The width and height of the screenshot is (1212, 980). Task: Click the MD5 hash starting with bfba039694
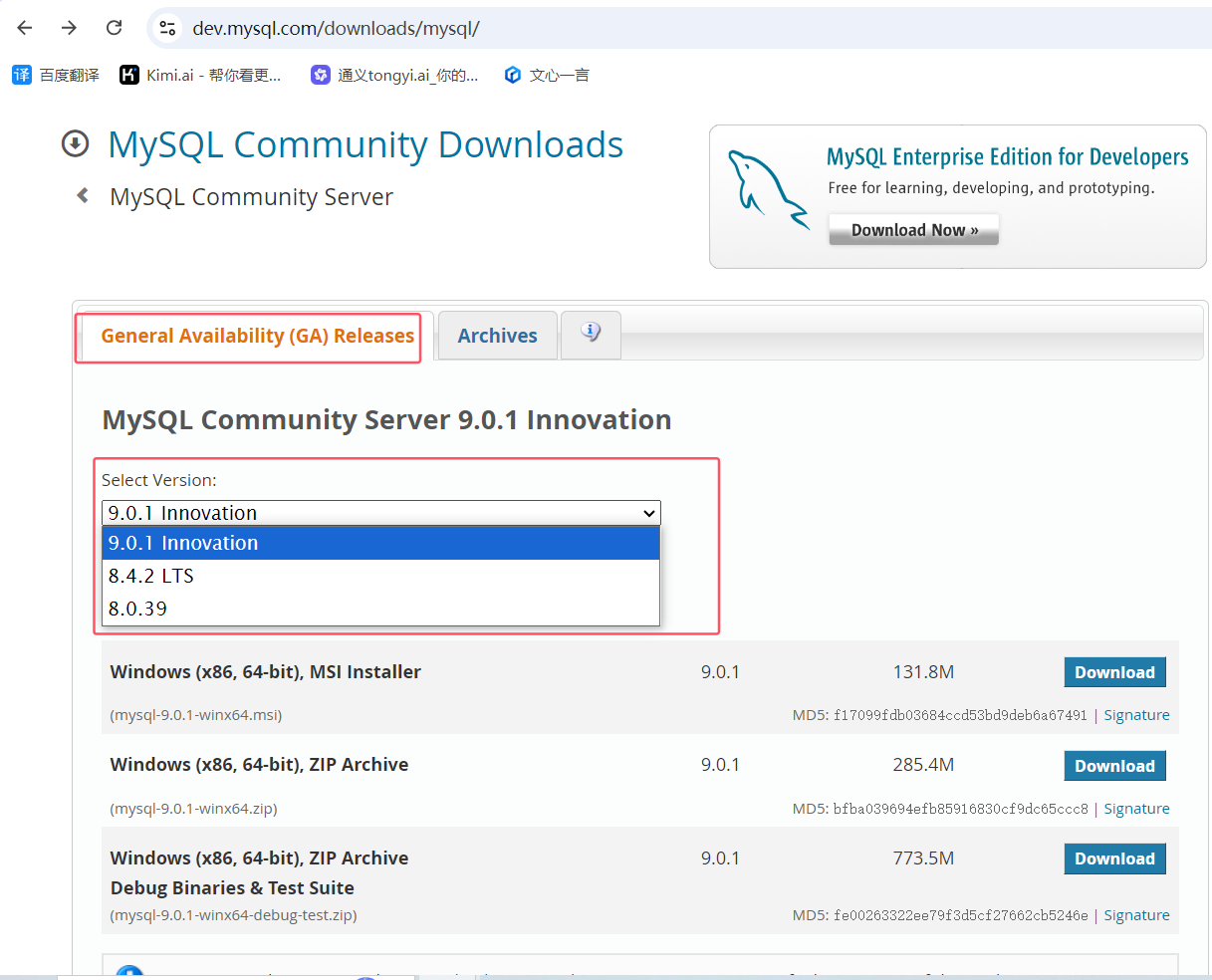961,809
